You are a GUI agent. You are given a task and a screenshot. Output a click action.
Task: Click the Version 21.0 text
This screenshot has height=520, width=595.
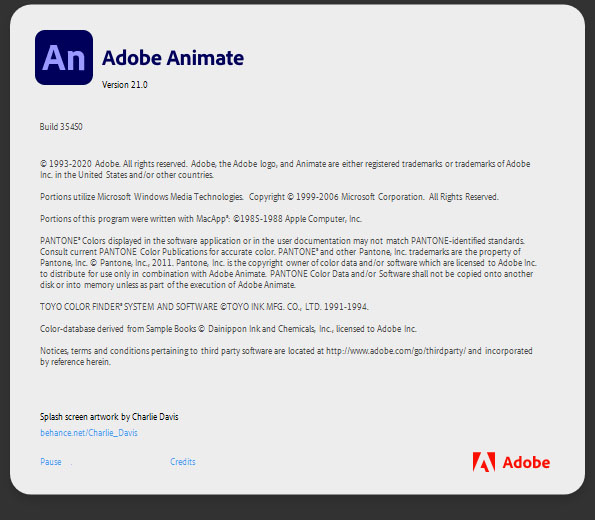[x=125, y=85]
